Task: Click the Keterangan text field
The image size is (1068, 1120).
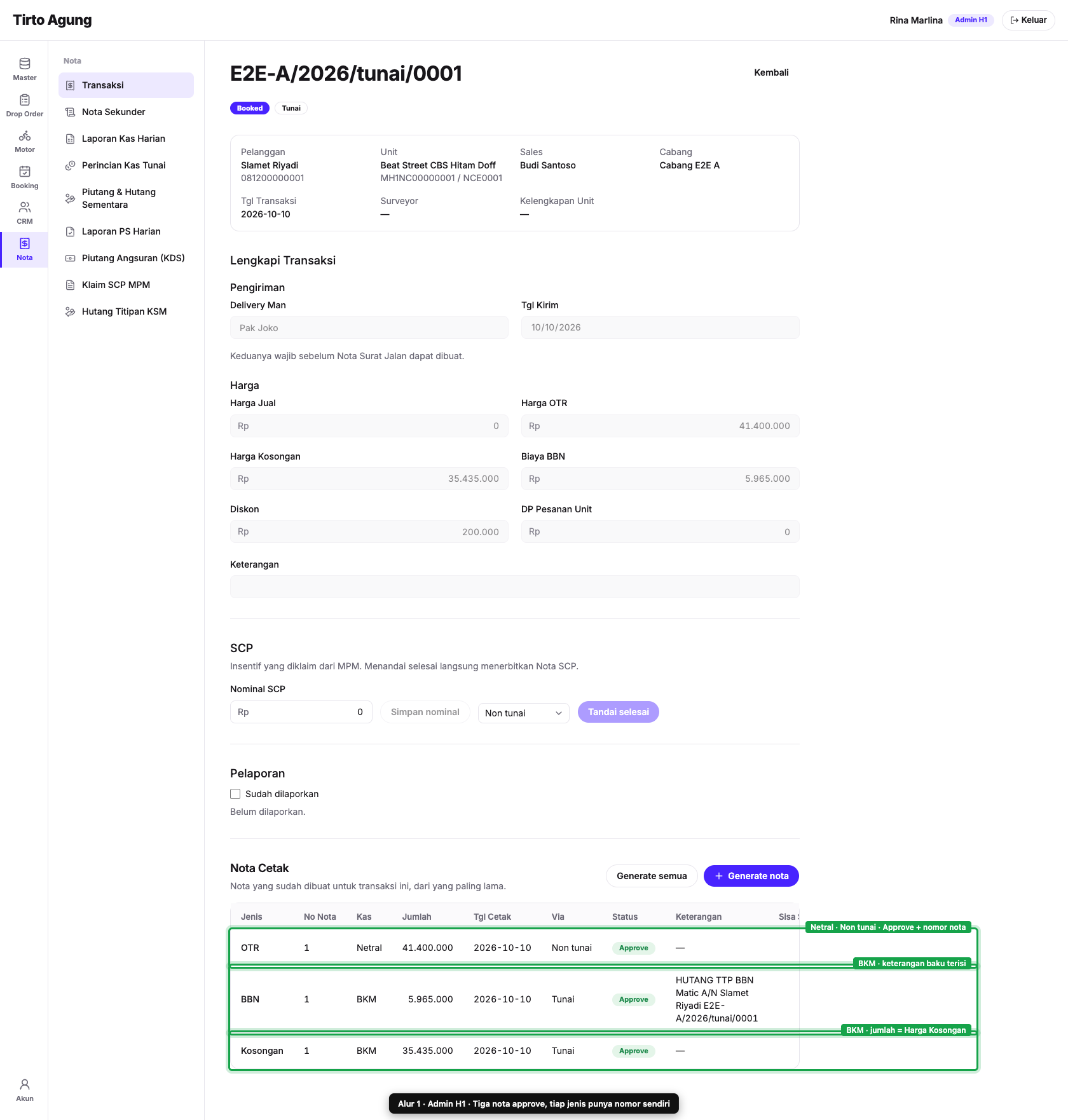Action: 514,587
